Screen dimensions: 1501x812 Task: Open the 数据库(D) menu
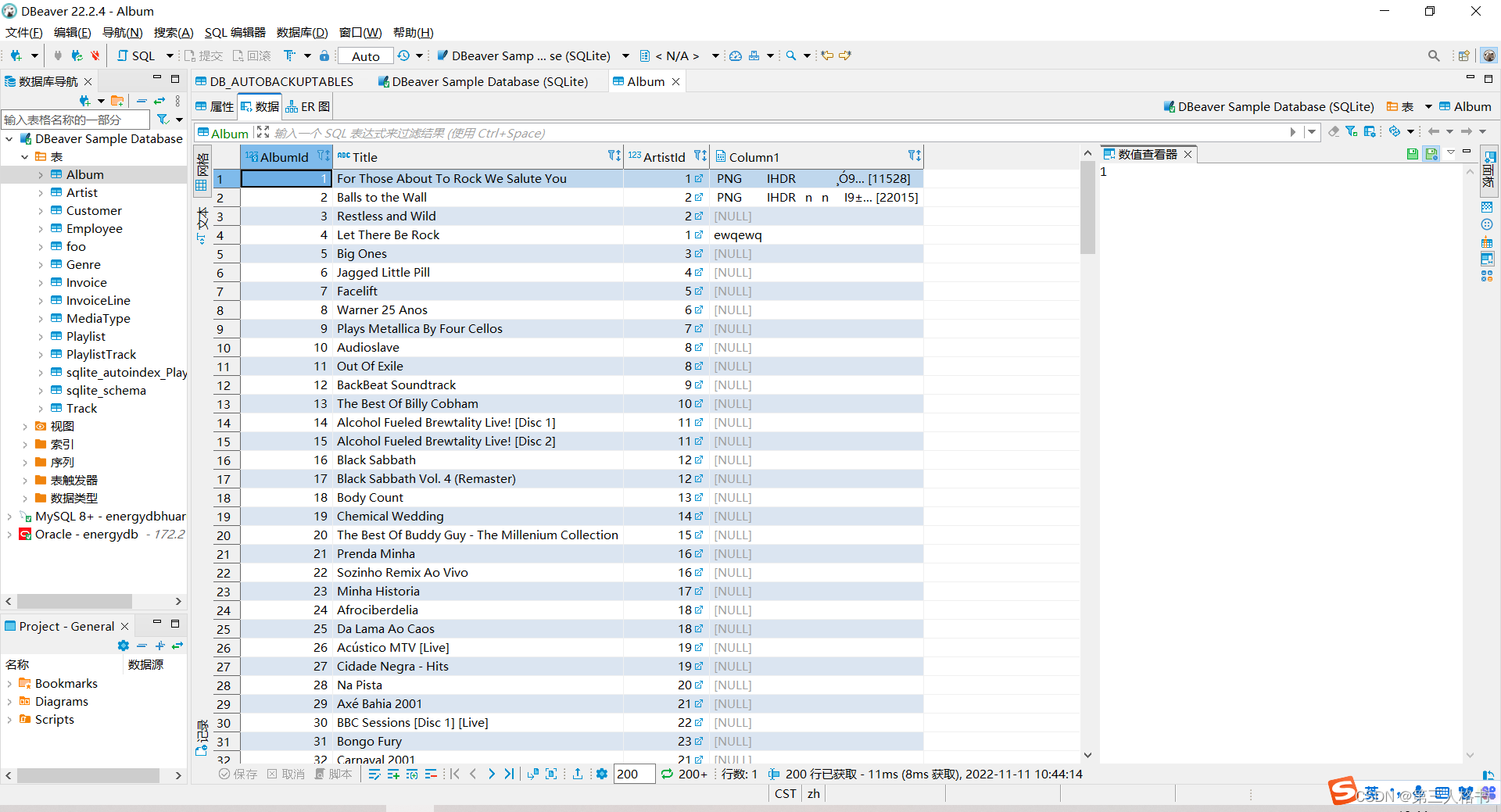302,32
